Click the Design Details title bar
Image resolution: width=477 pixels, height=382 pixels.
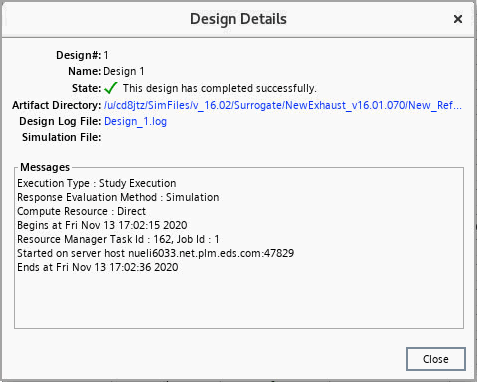coord(238,19)
